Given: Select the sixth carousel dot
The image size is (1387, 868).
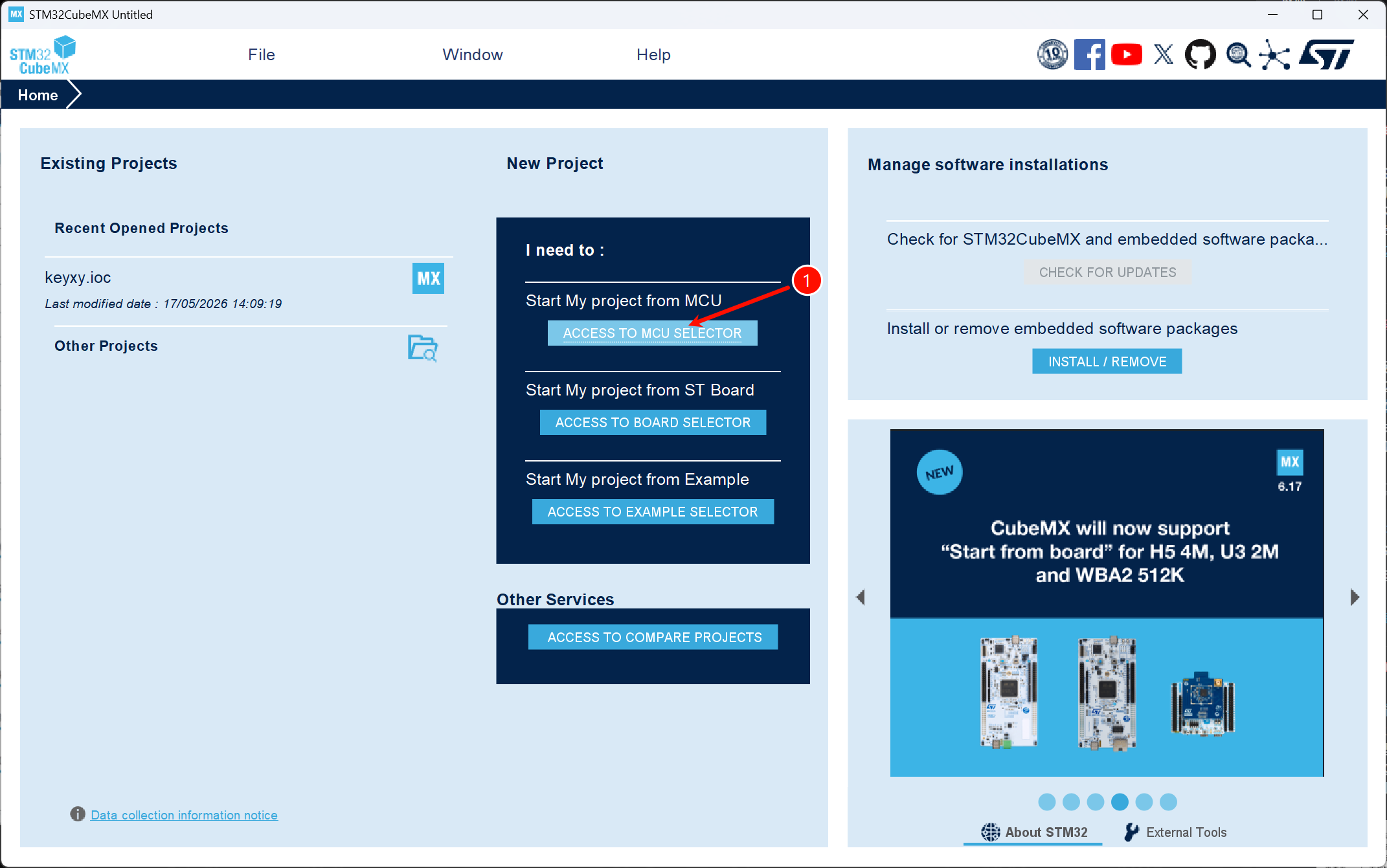Looking at the screenshot, I should pos(1168,802).
